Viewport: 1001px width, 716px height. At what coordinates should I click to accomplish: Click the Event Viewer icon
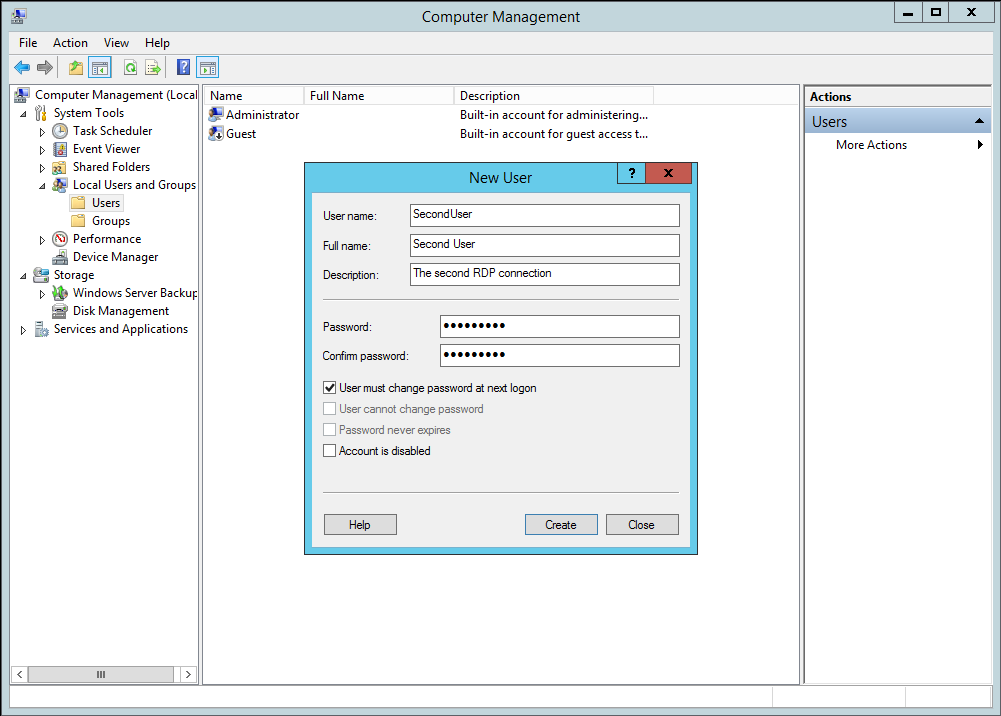click(x=60, y=149)
